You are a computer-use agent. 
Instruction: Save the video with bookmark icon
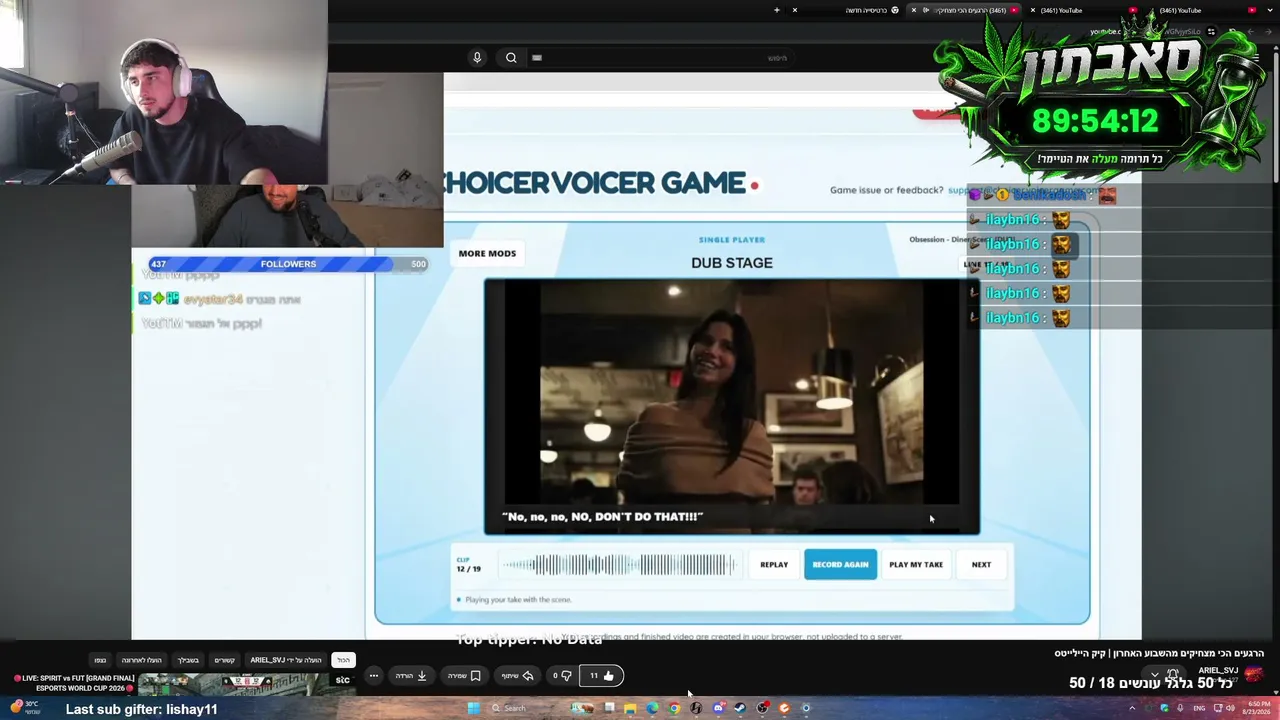(x=464, y=676)
